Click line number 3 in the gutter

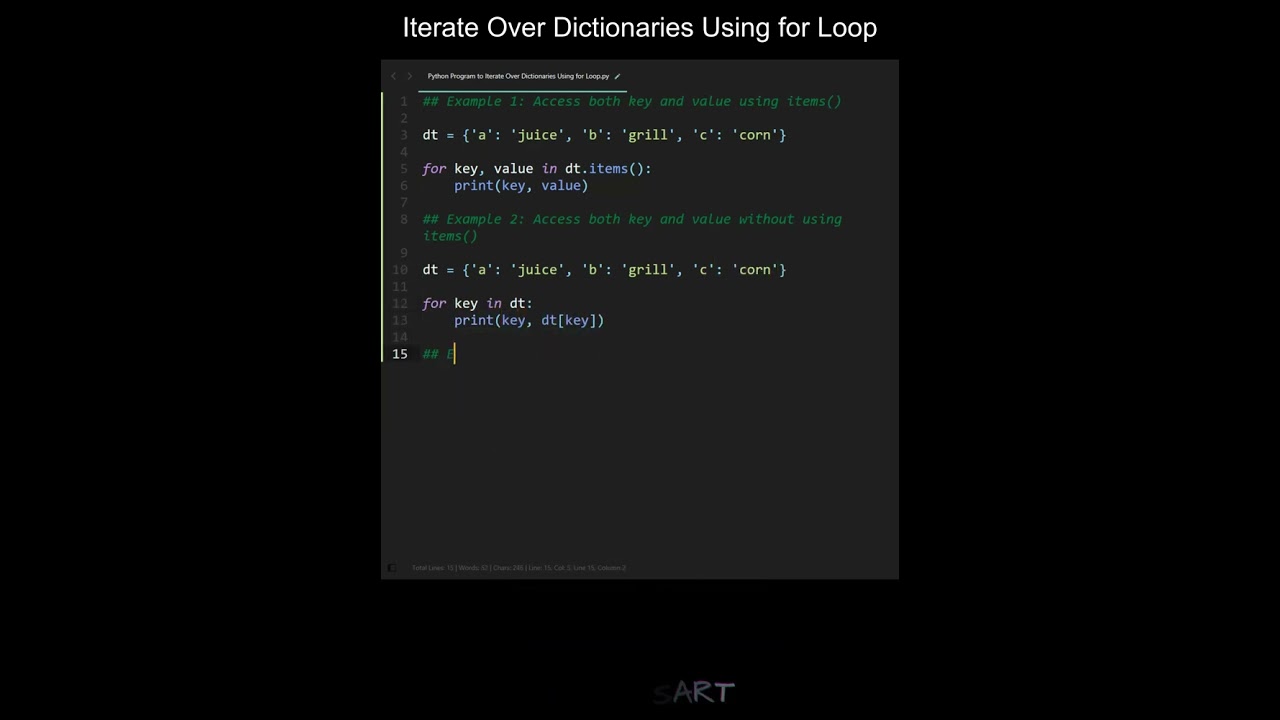pyautogui.click(x=404, y=135)
